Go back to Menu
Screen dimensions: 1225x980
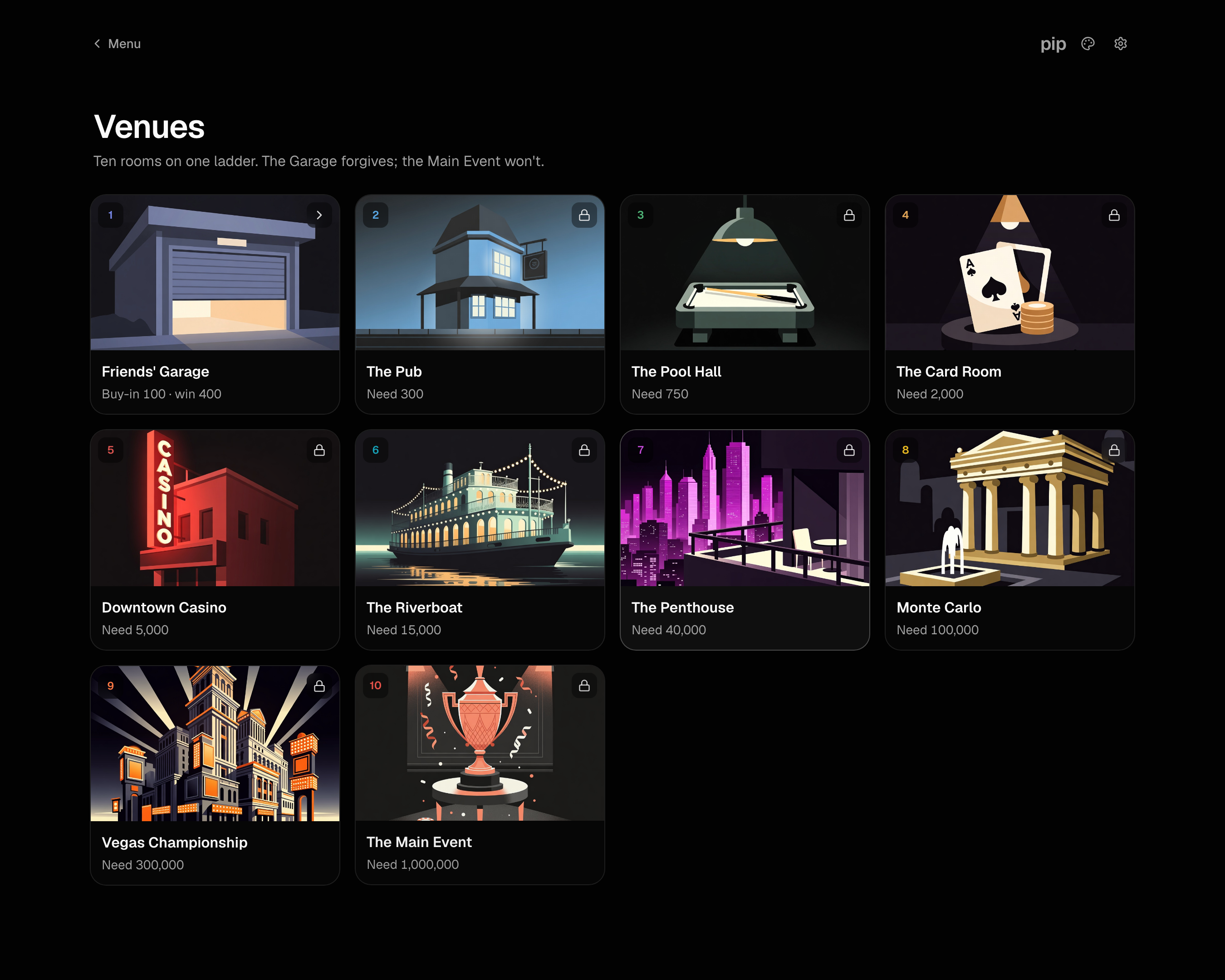(x=117, y=44)
